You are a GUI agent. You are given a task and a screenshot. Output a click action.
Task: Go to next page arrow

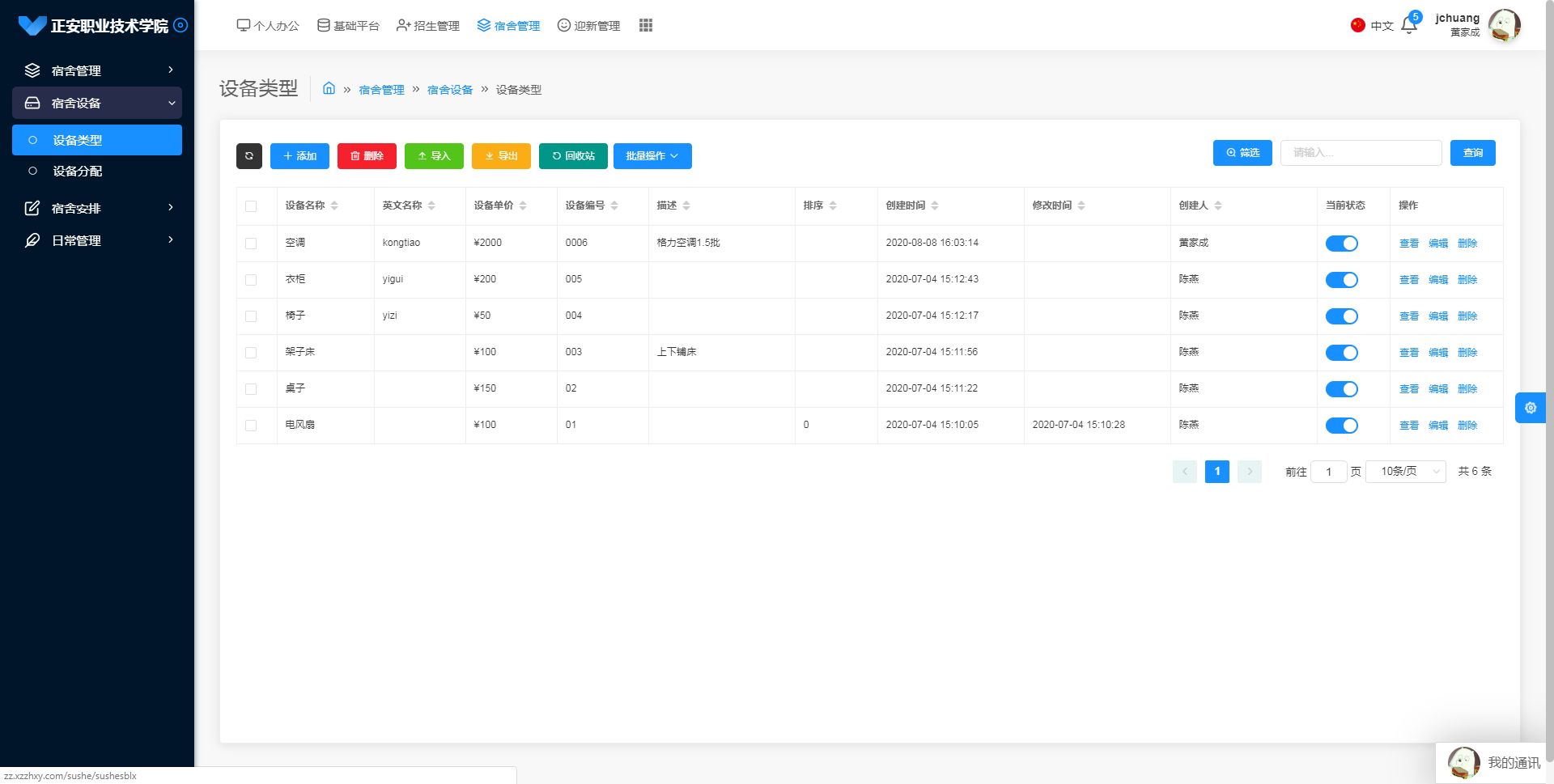click(x=1250, y=472)
